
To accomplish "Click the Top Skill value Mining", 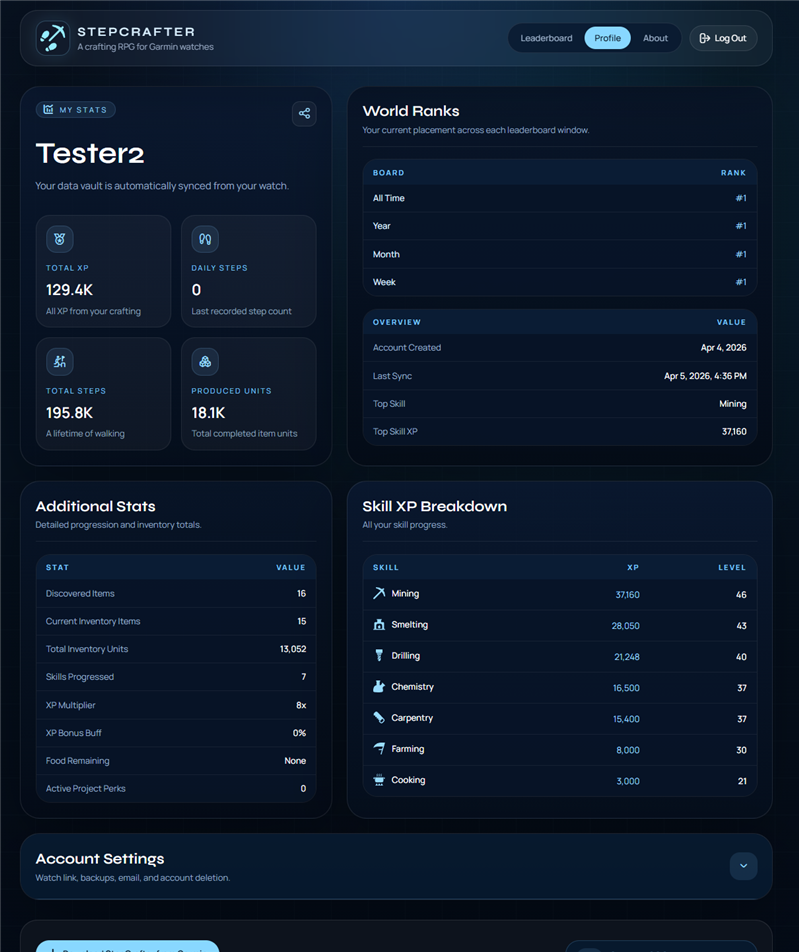I will pyautogui.click(x=733, y=404).
